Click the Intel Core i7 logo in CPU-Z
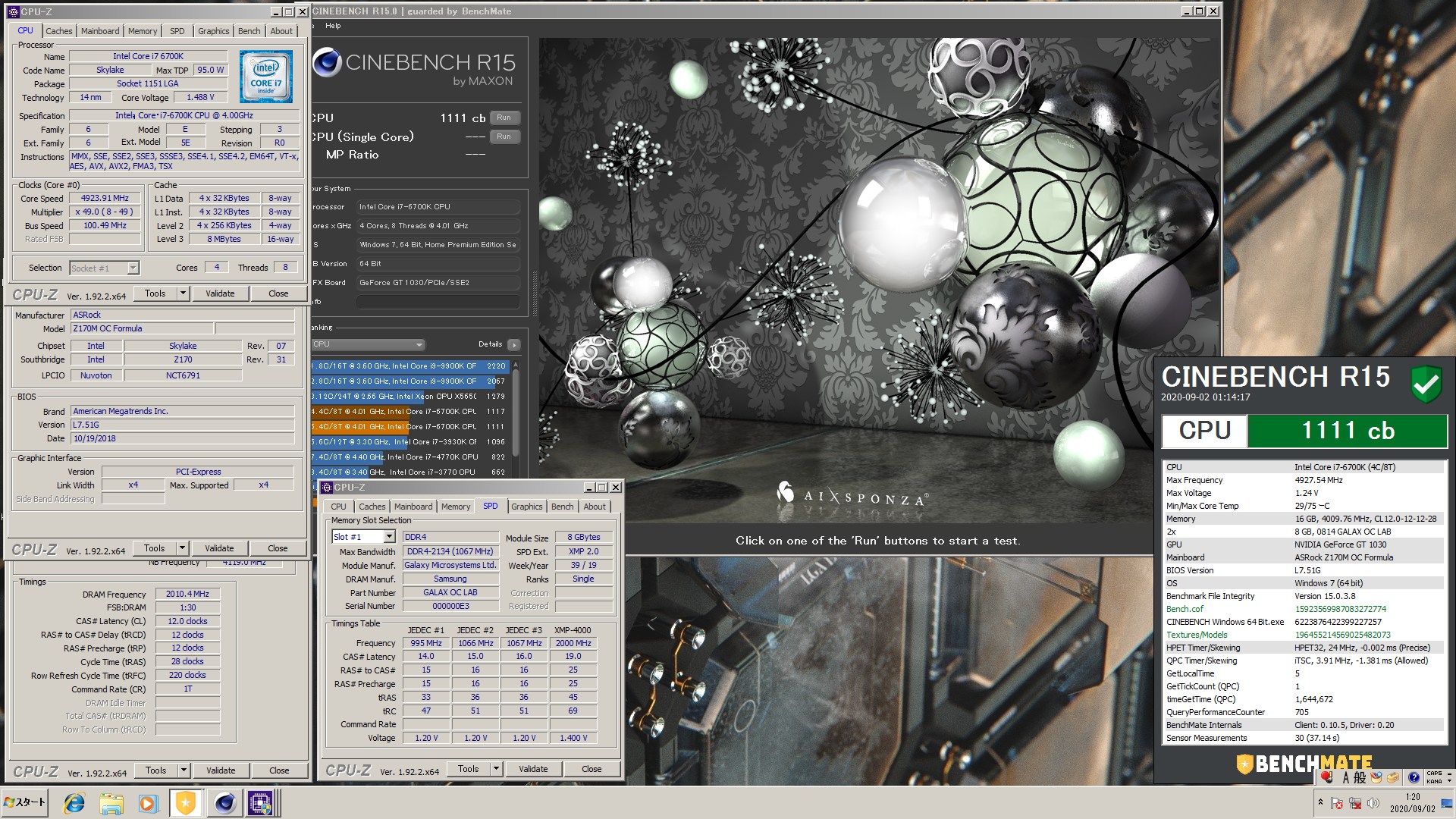The width and height of the screenshot is (1456, 819). point(266,77)
